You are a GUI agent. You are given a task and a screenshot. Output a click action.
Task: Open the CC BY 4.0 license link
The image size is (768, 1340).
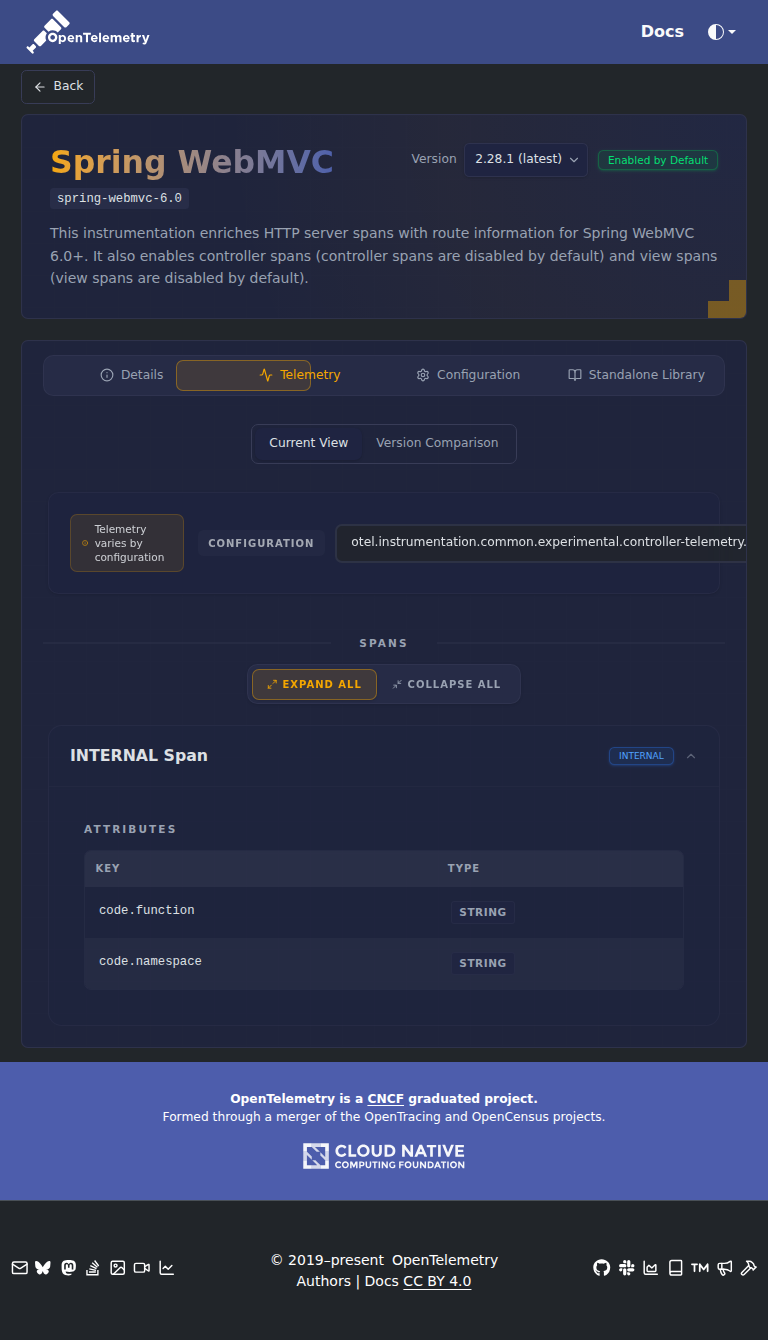pos(437,1281)
